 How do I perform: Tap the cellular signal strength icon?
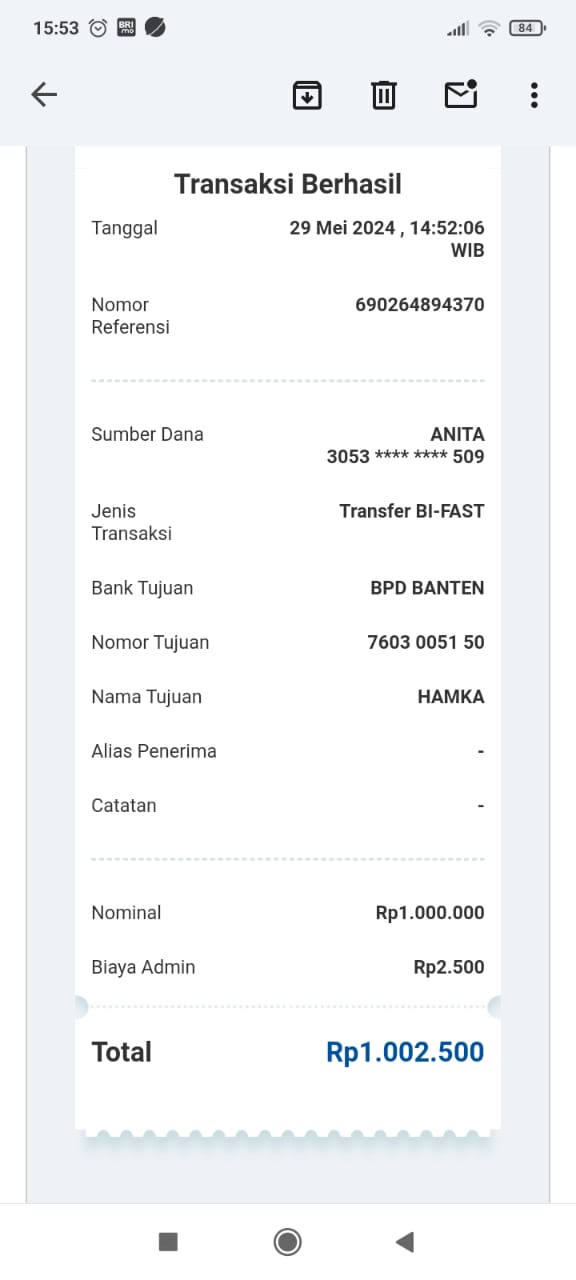point(456,28)
